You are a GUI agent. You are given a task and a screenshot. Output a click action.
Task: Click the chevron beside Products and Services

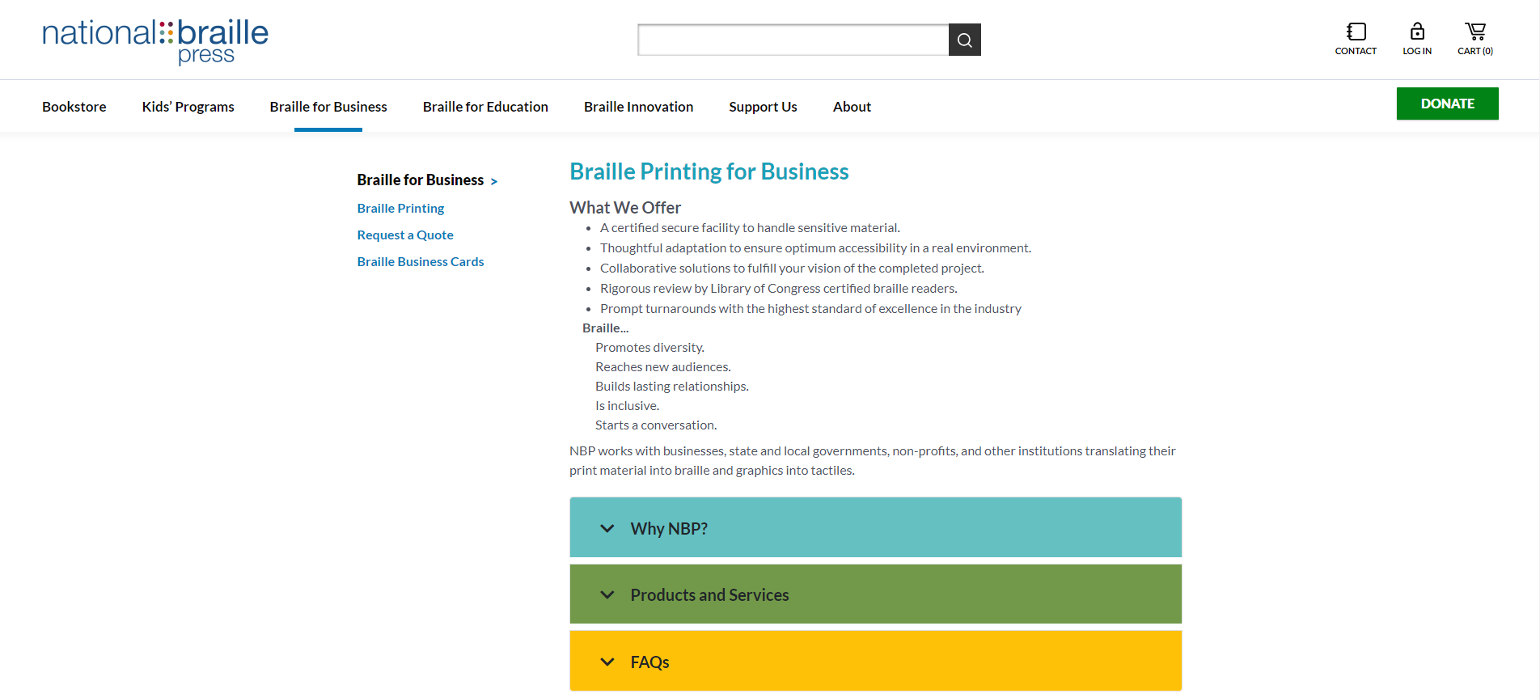[x=607, y=595]
